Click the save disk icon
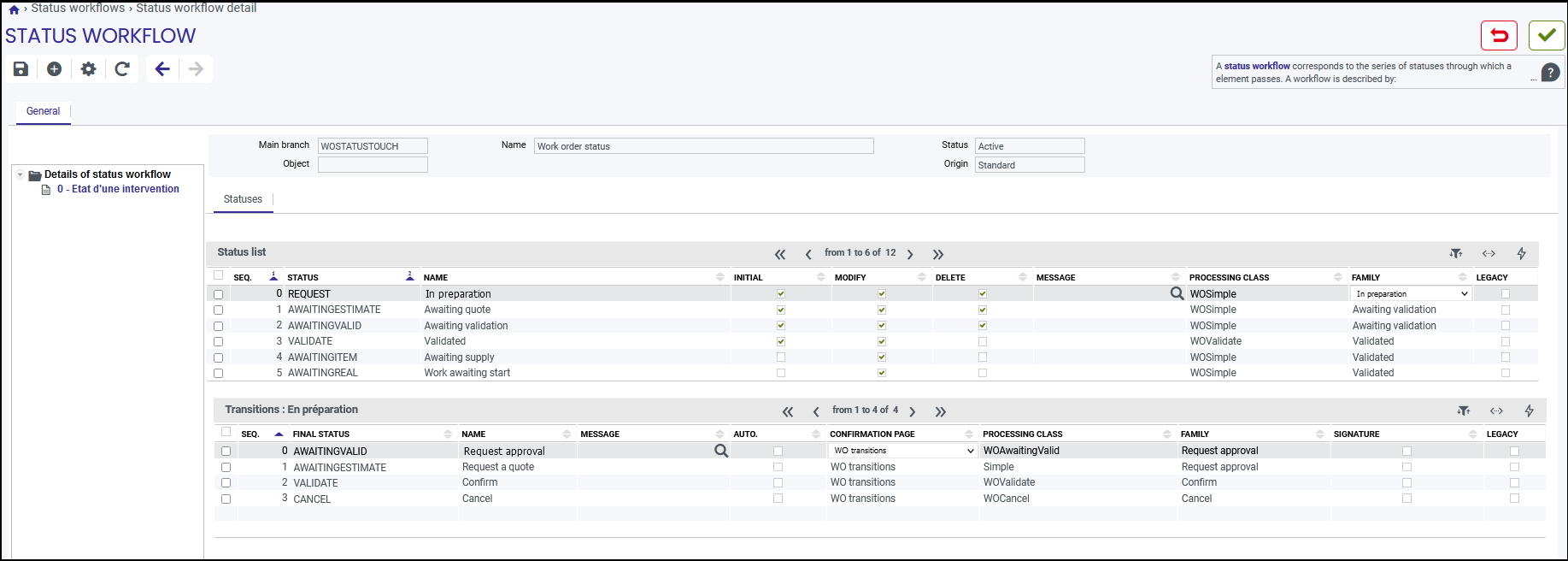Image resolution: width=1568 pixels, height=561 pixels. (x=21, y=69)
